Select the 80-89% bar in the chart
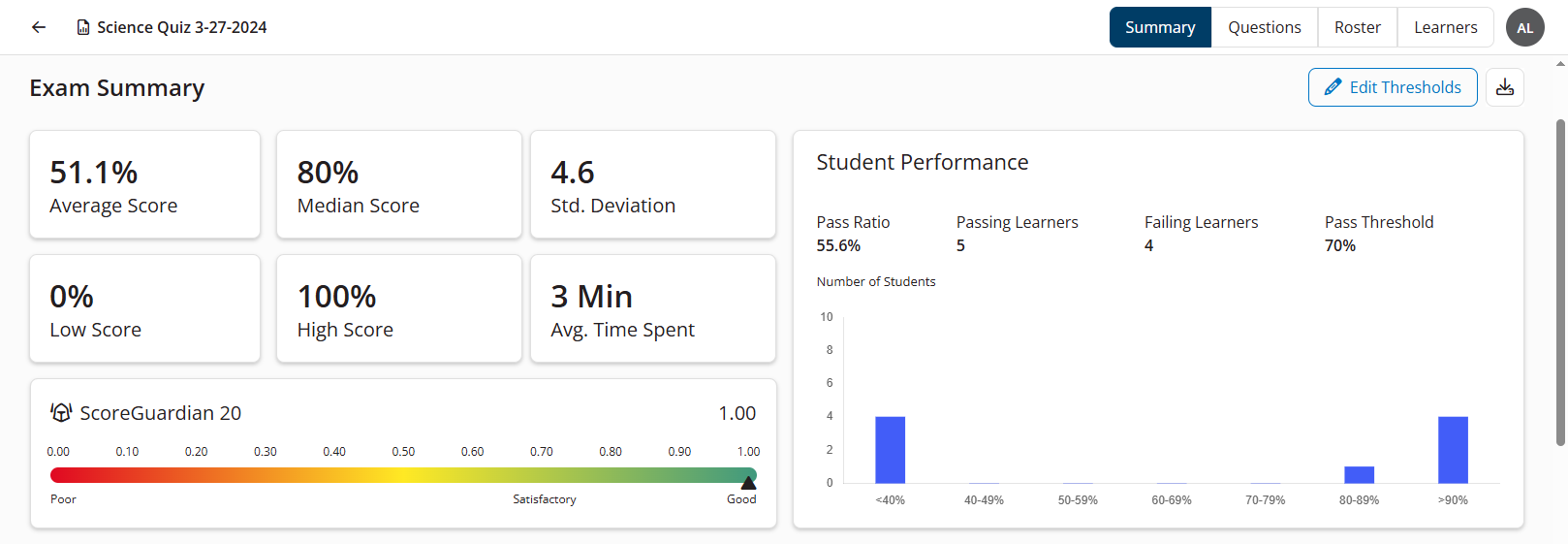 [1359, 475]
